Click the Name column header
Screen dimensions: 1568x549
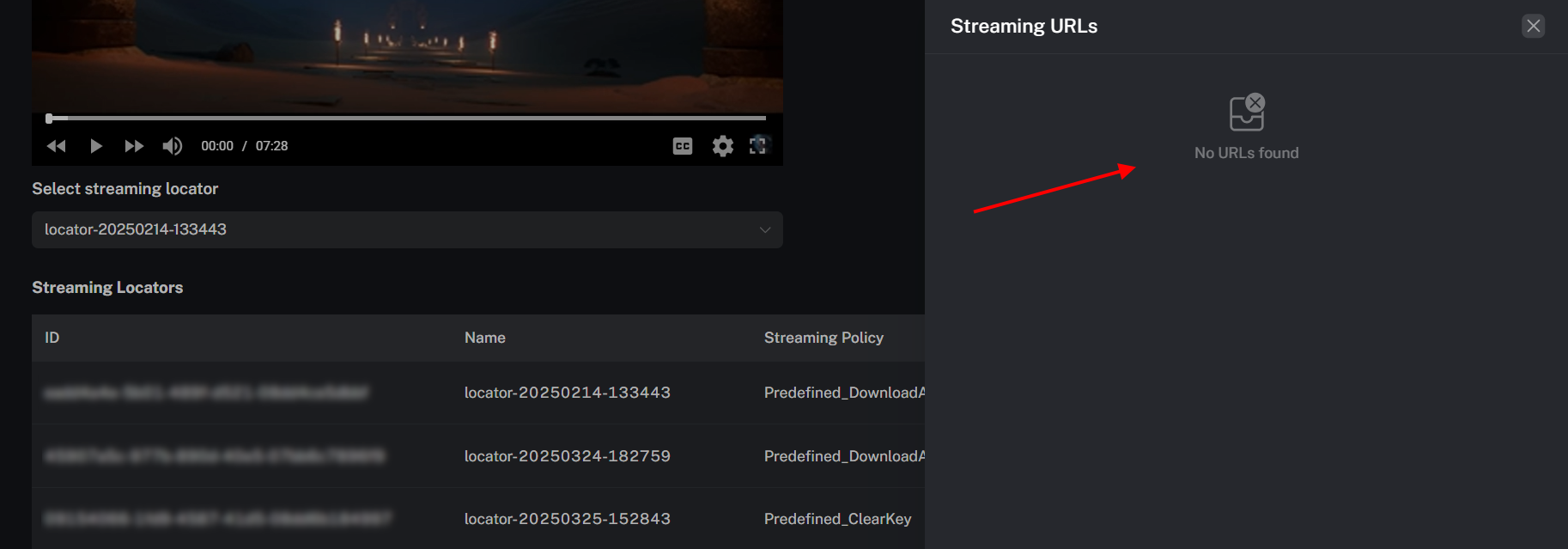[x=485, y=338]
